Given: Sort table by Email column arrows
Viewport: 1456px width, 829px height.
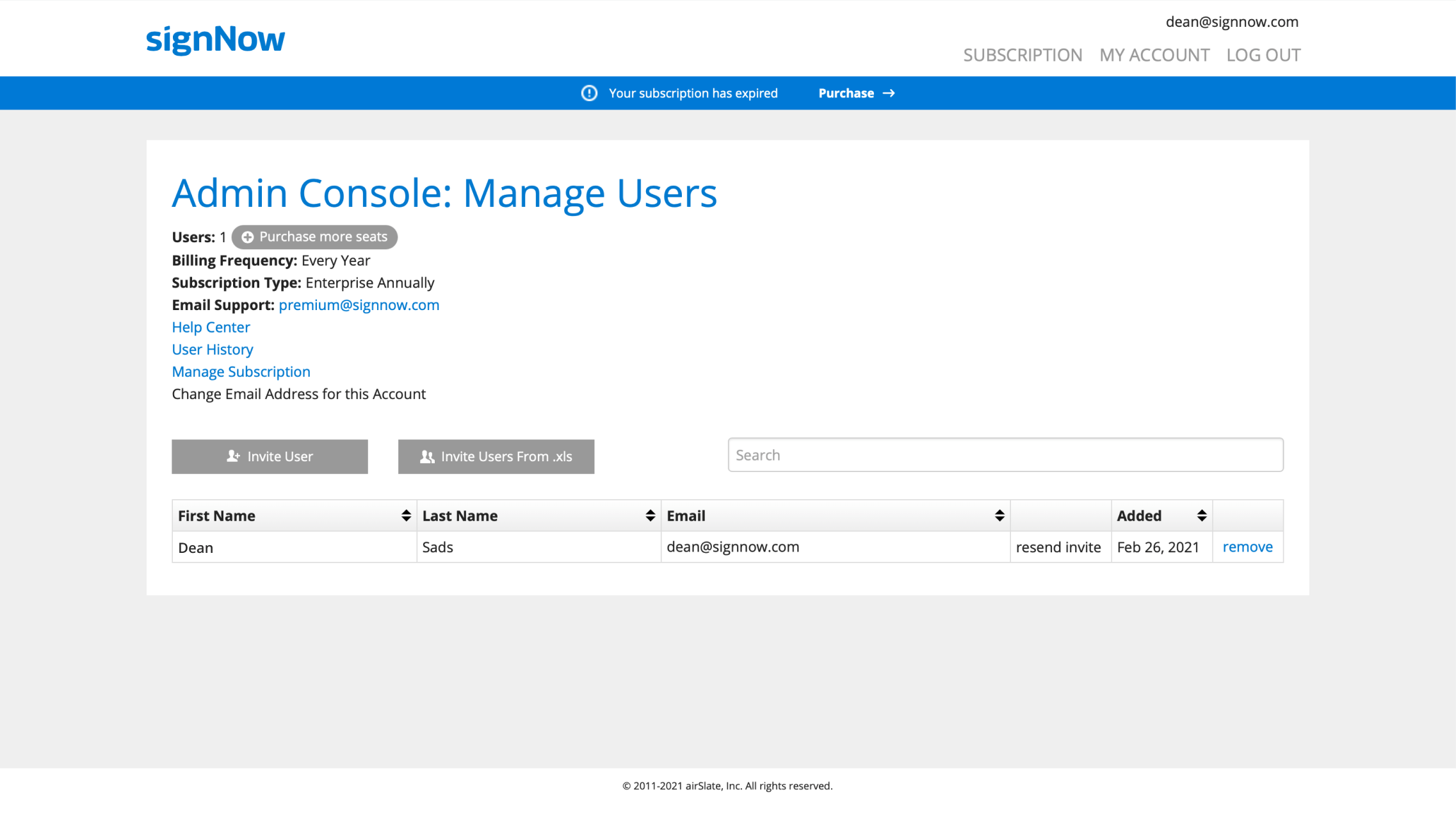Looking at the screenshot, I should coord(999,516).
